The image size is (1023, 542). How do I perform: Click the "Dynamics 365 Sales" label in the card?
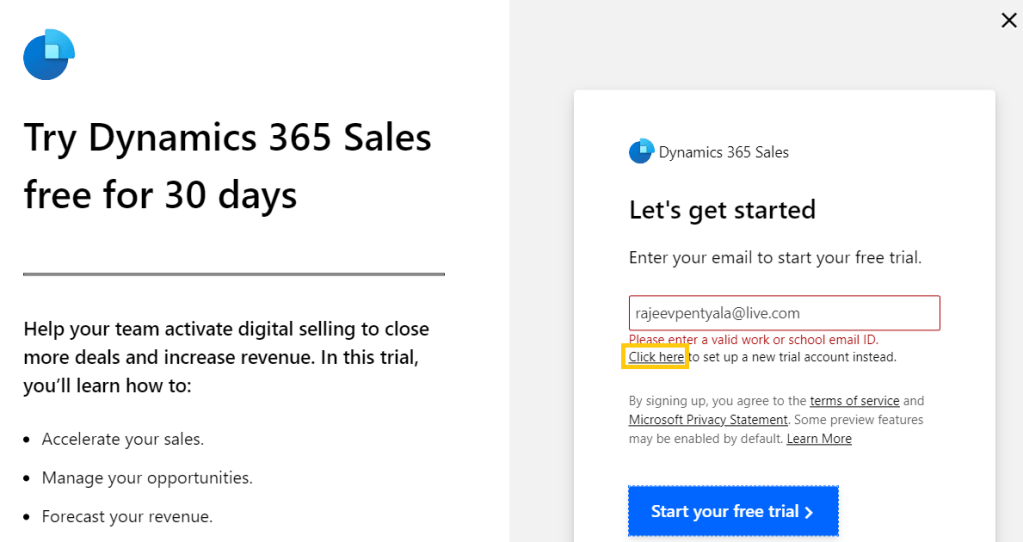724,152
